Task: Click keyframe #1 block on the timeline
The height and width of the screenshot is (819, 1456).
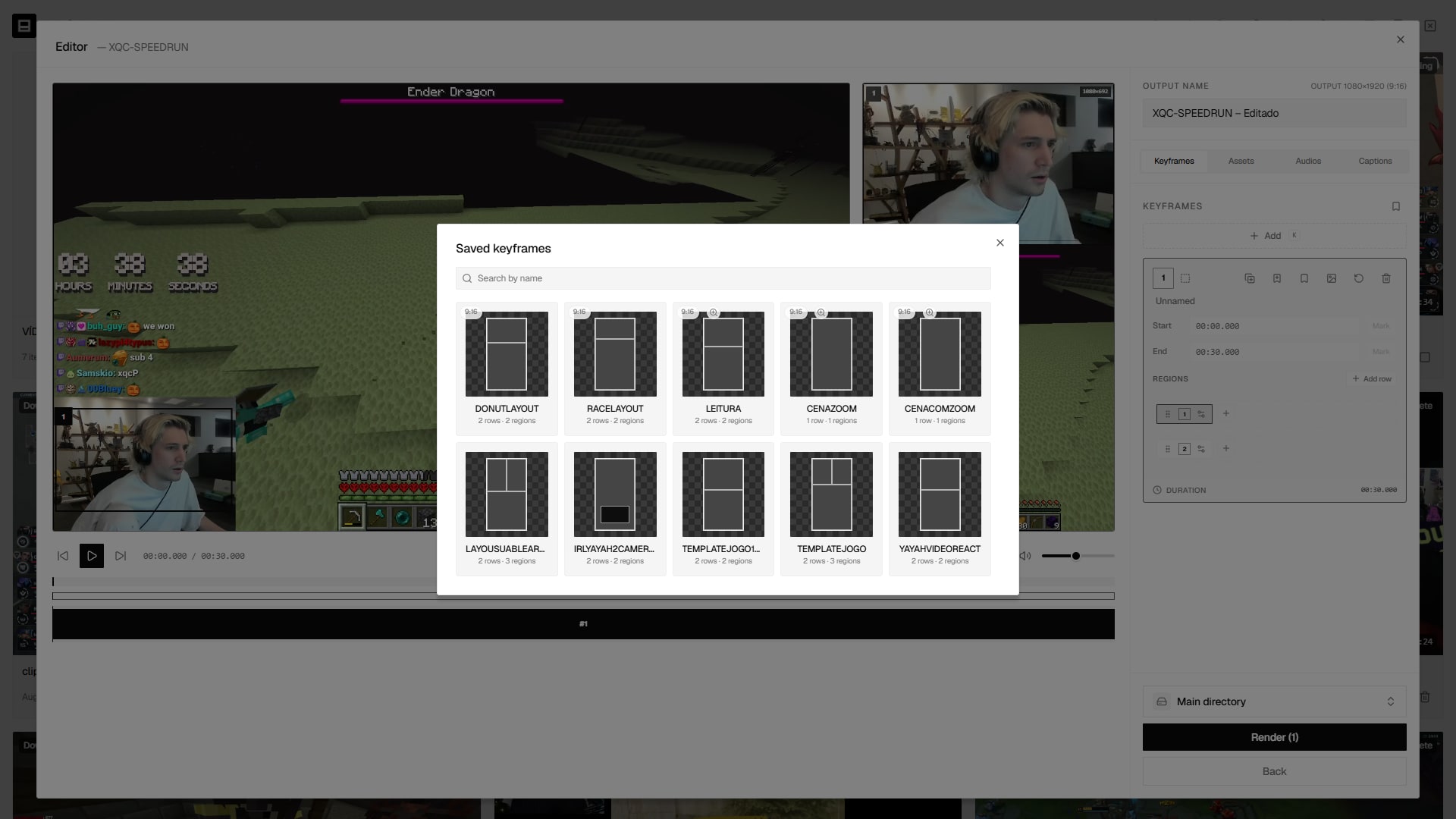Action: click(x=583, y=624)
